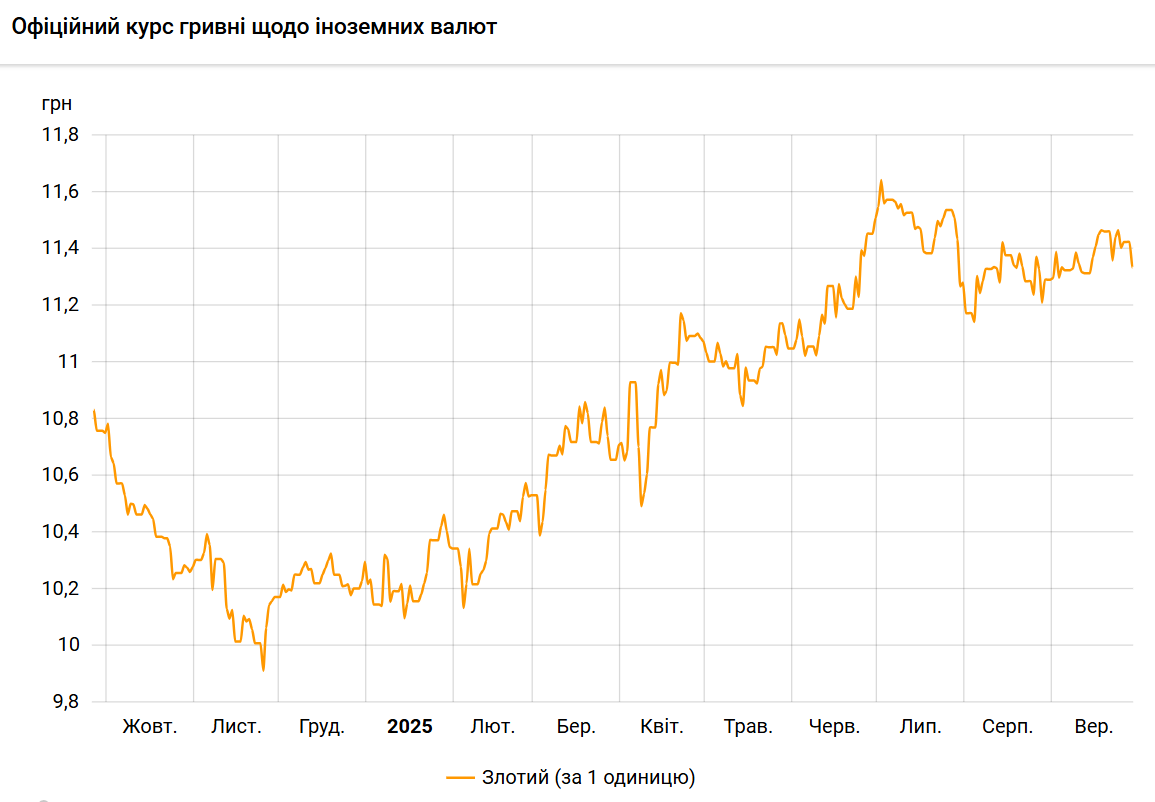Select the Серп. month label
The image size is (1155, 802).
[x=1007, y=727]
